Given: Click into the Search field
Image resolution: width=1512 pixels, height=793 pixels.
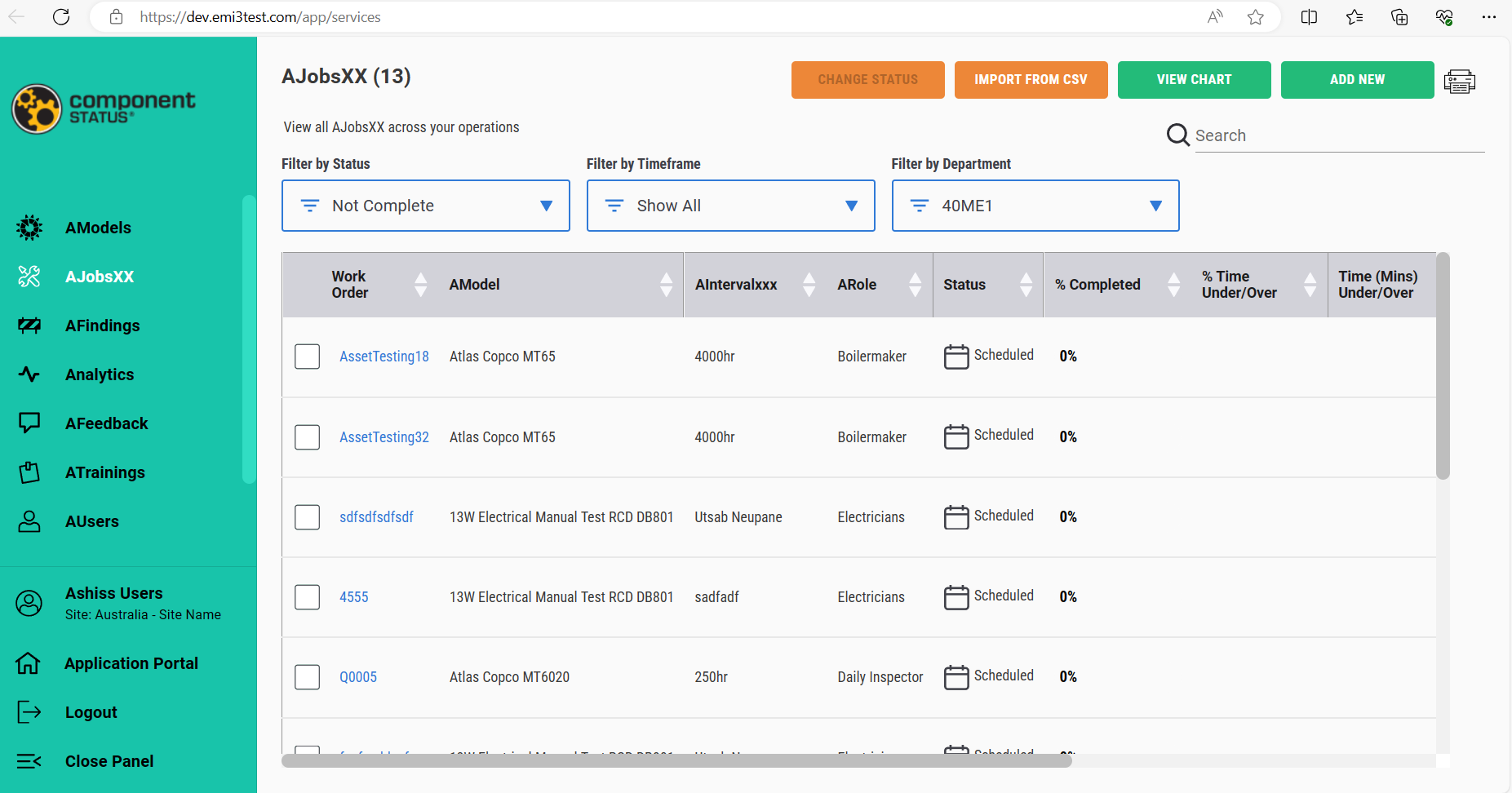Looking at the screenshot, I should point(1338,135).
